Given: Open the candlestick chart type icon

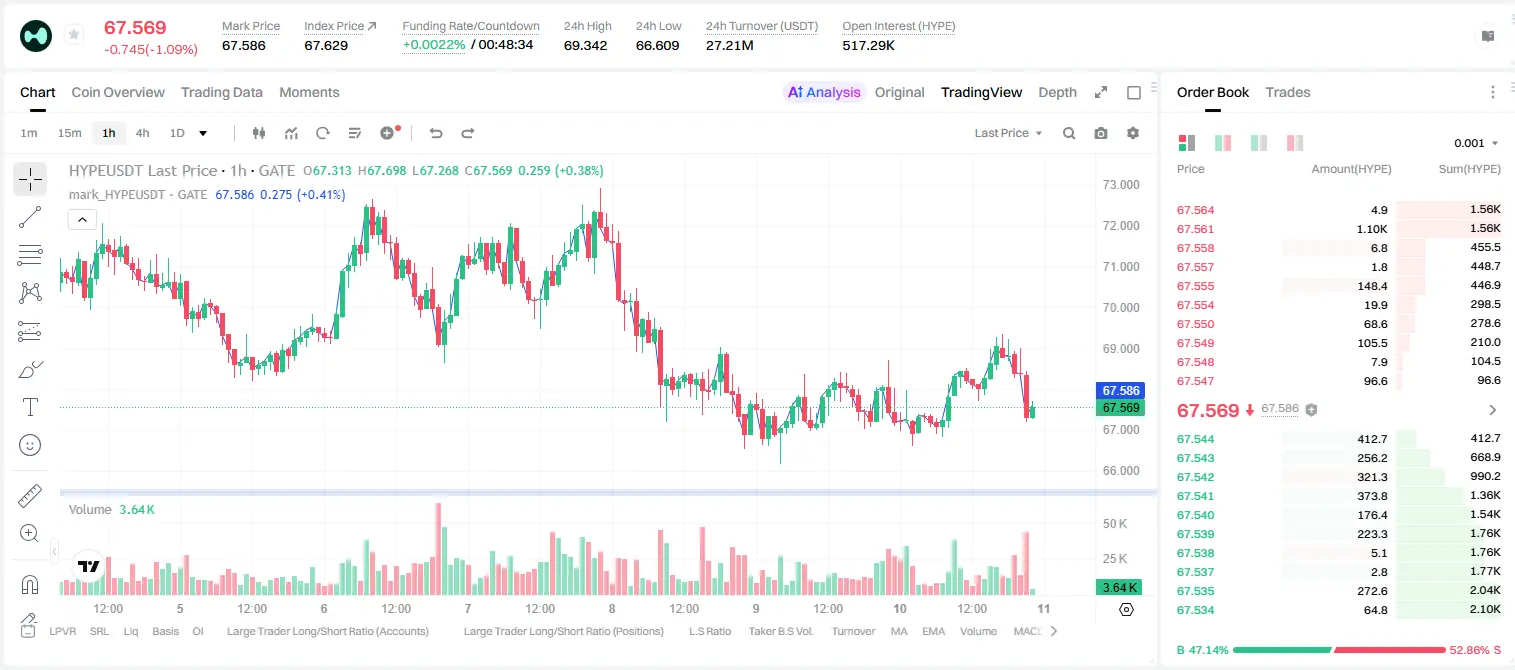Looking at the screenshot, I should click(259, 133).
